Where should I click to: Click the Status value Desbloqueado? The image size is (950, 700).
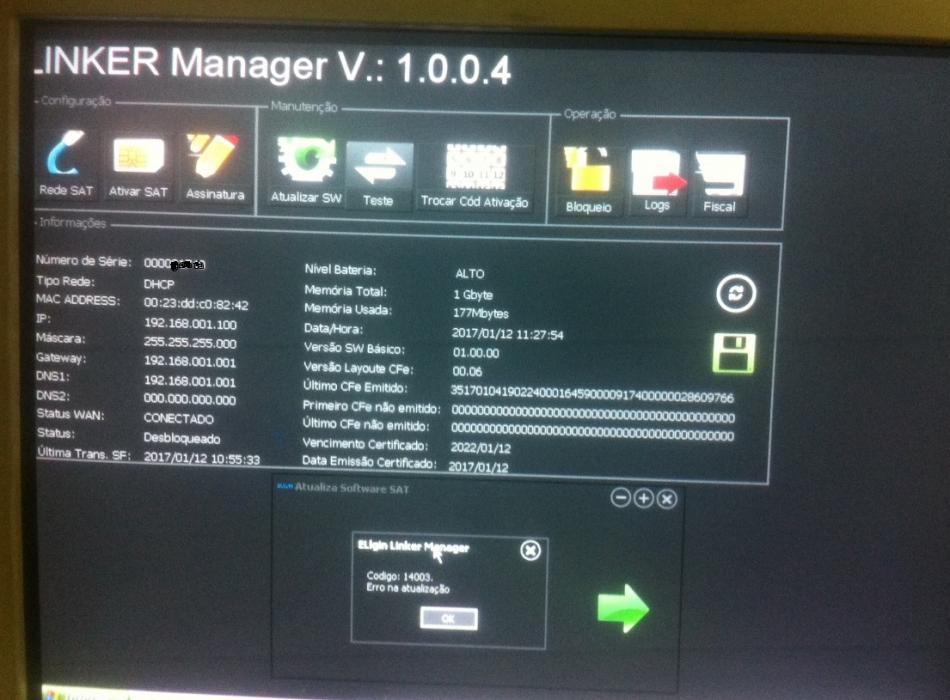pyautogui.click(x=182, y=438)
